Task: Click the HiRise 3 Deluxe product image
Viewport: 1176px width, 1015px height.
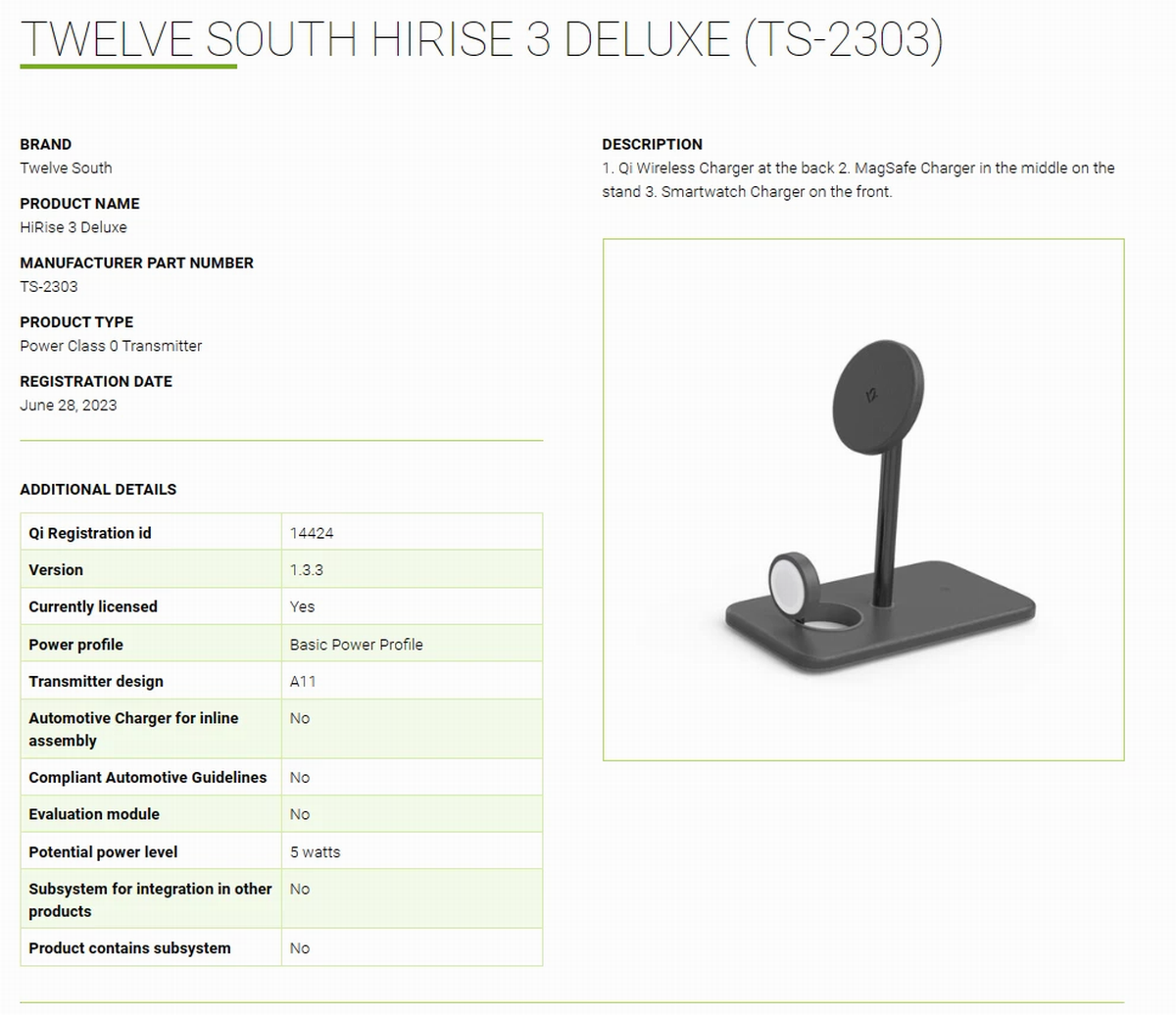Action: click(x=862, y=500)
